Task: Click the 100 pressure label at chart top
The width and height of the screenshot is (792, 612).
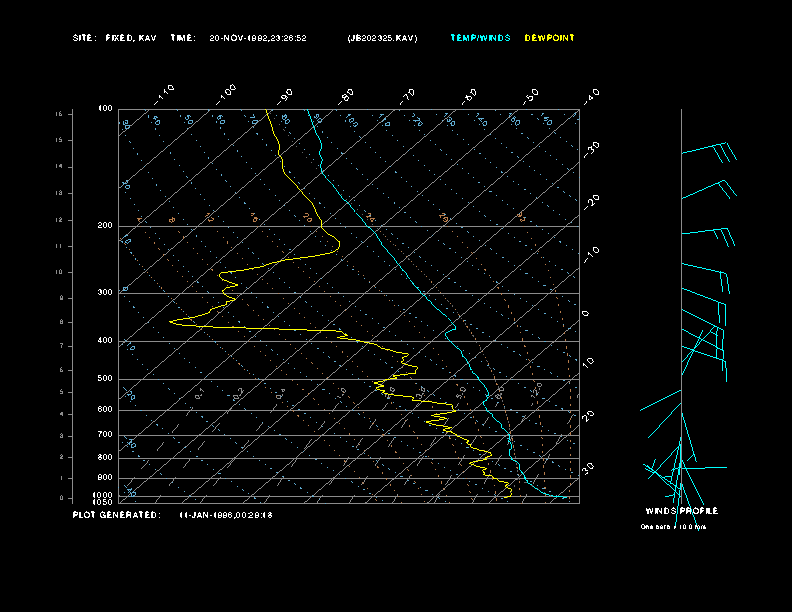Action: pyautogui.click(x=105, y=108)
